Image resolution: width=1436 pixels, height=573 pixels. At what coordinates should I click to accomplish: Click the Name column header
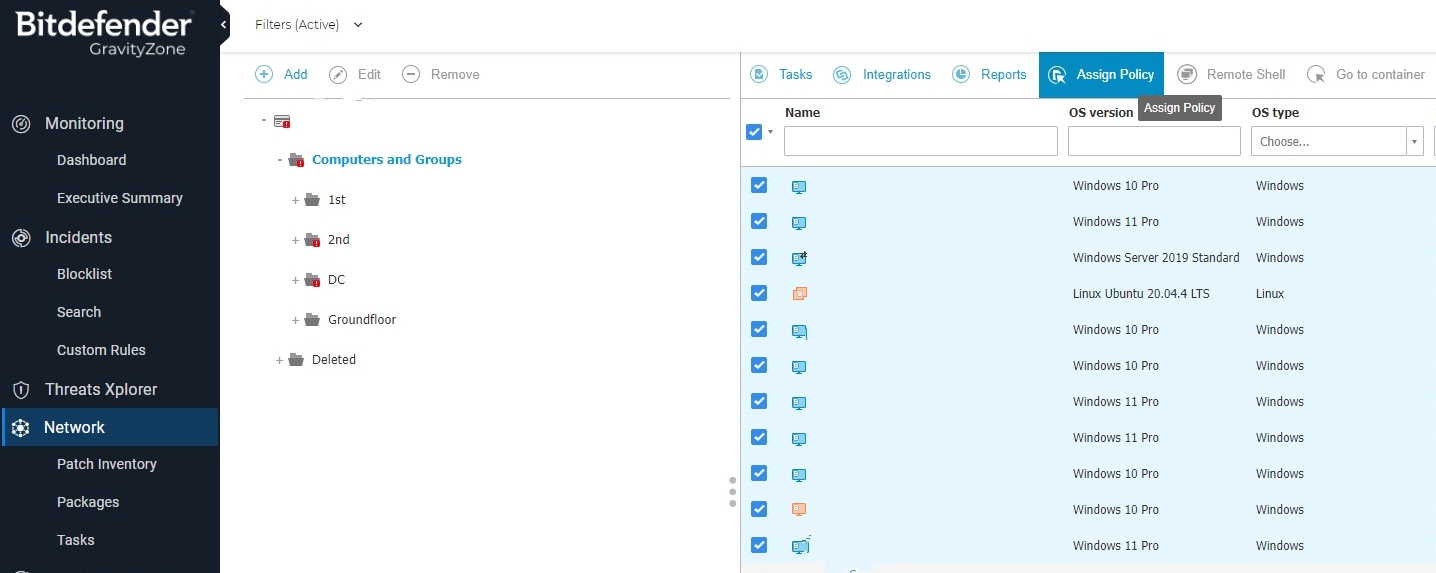click(x=802, y=113)
